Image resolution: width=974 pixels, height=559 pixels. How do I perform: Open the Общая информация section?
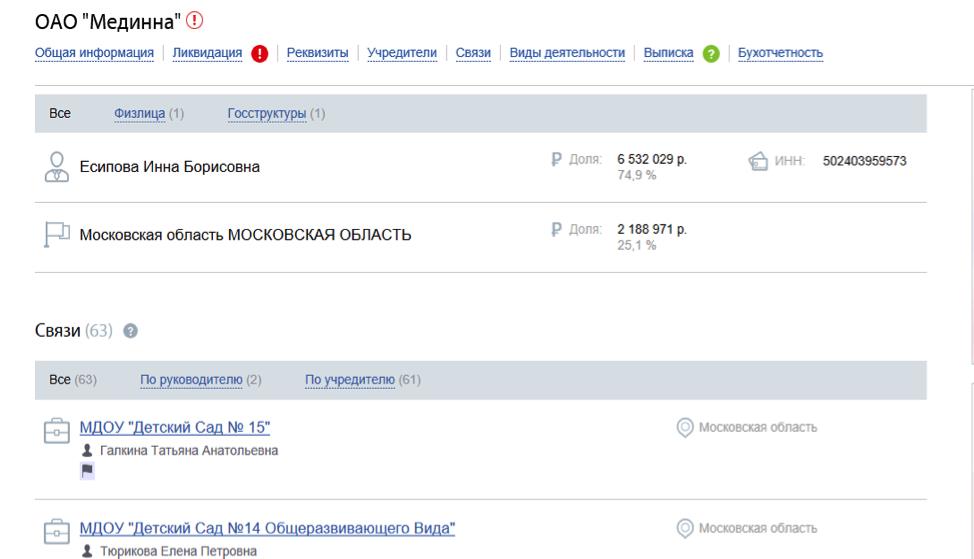pos(94,53)
